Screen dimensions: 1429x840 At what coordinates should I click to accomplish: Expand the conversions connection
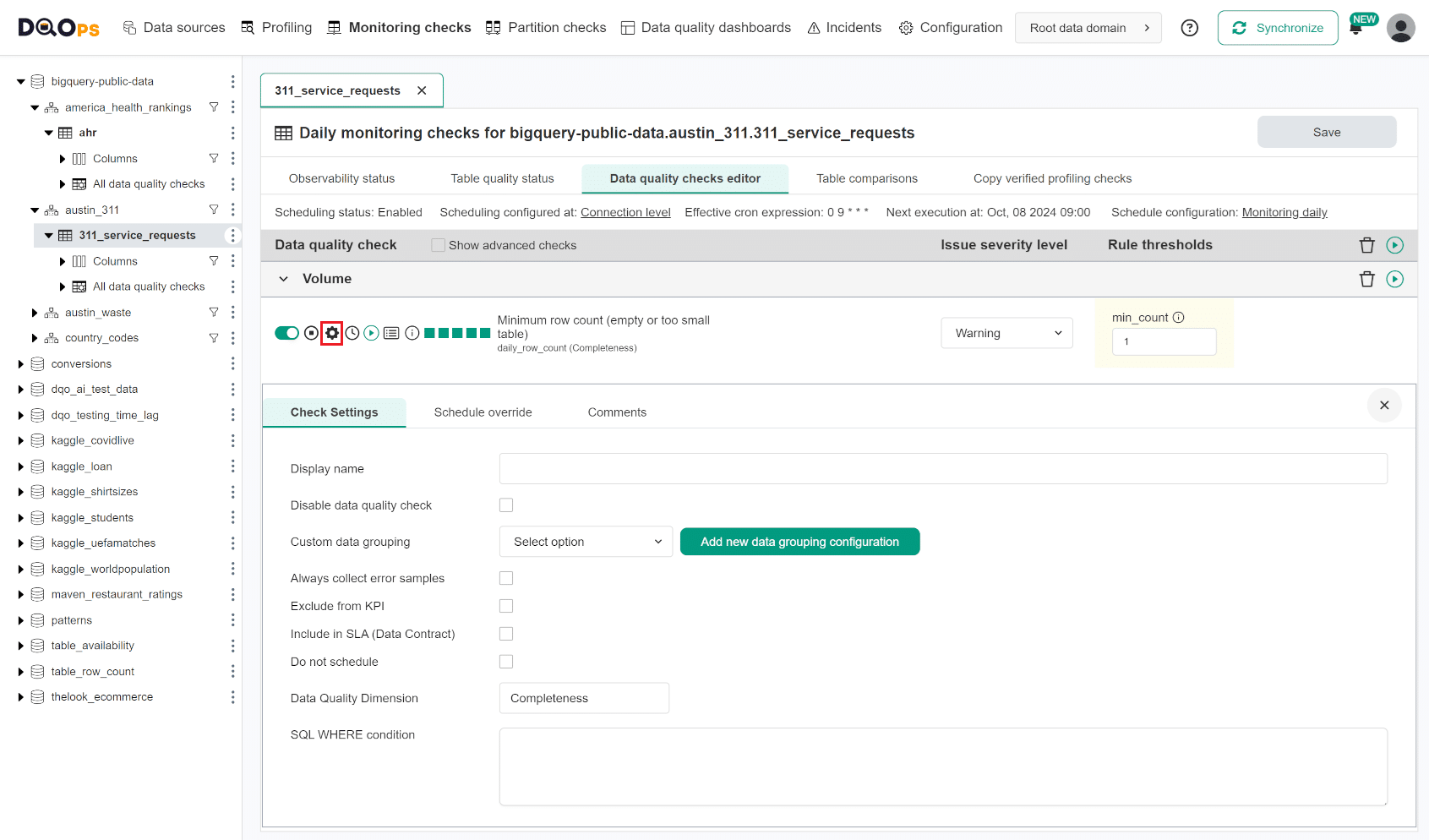coord(21,364)
